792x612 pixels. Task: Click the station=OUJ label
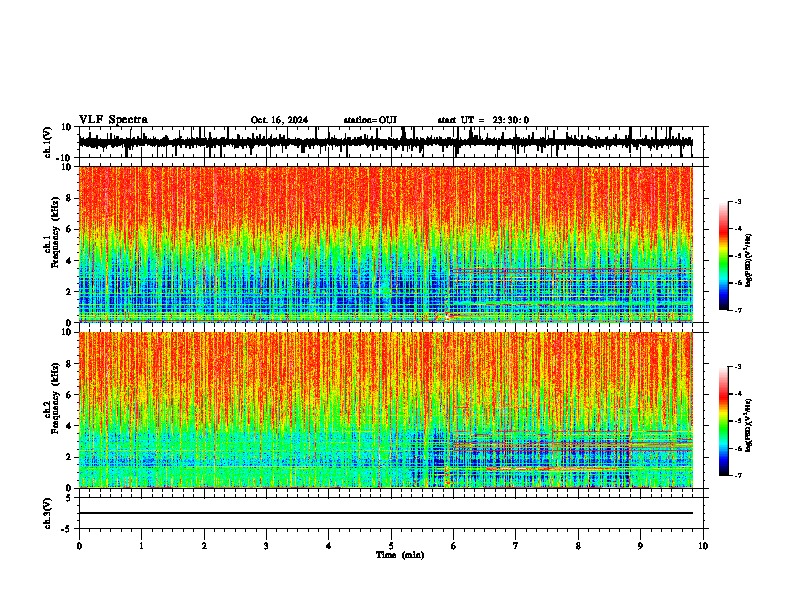[x=370, y=120]
